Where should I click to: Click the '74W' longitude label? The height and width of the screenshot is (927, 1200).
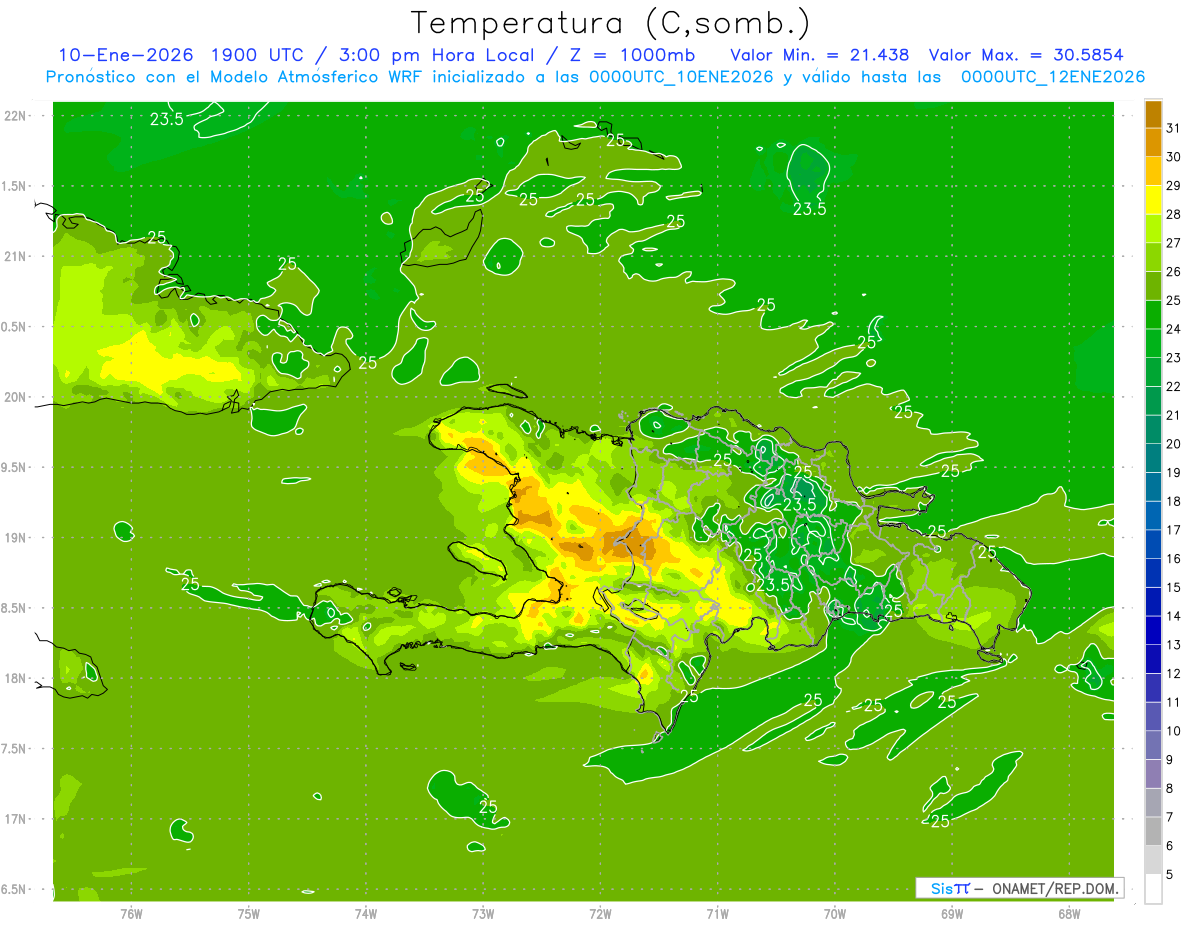click(366, 914)
